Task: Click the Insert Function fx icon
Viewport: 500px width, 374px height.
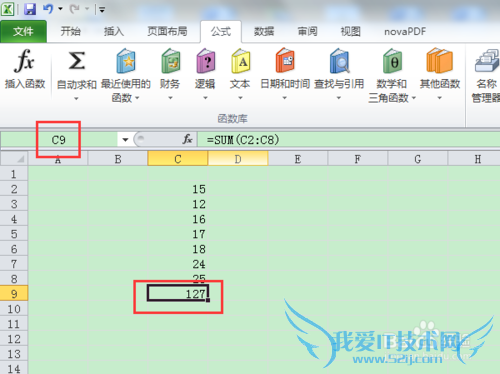Action: point(24,61)
